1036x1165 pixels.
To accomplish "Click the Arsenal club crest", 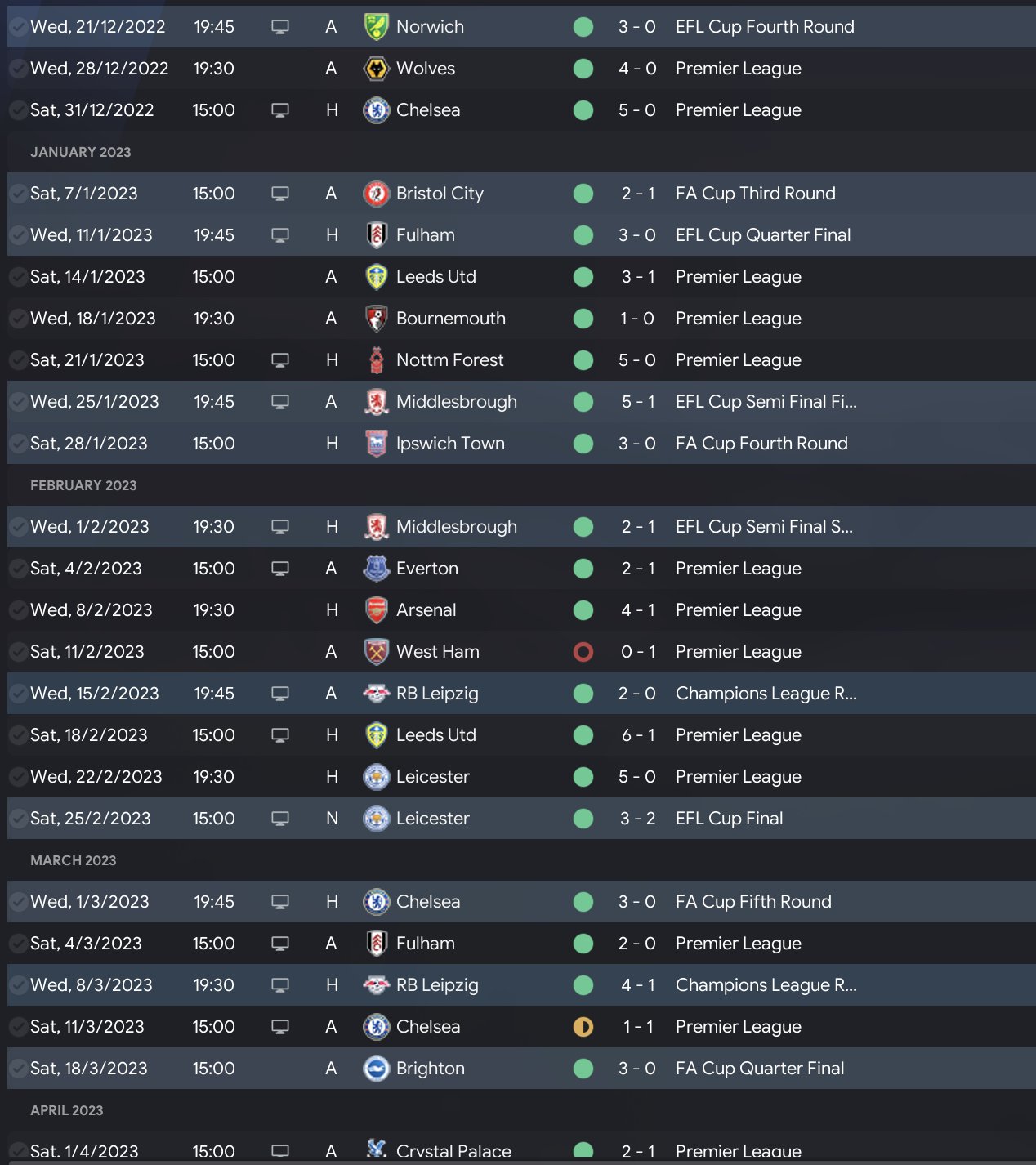I will point(376,610).
